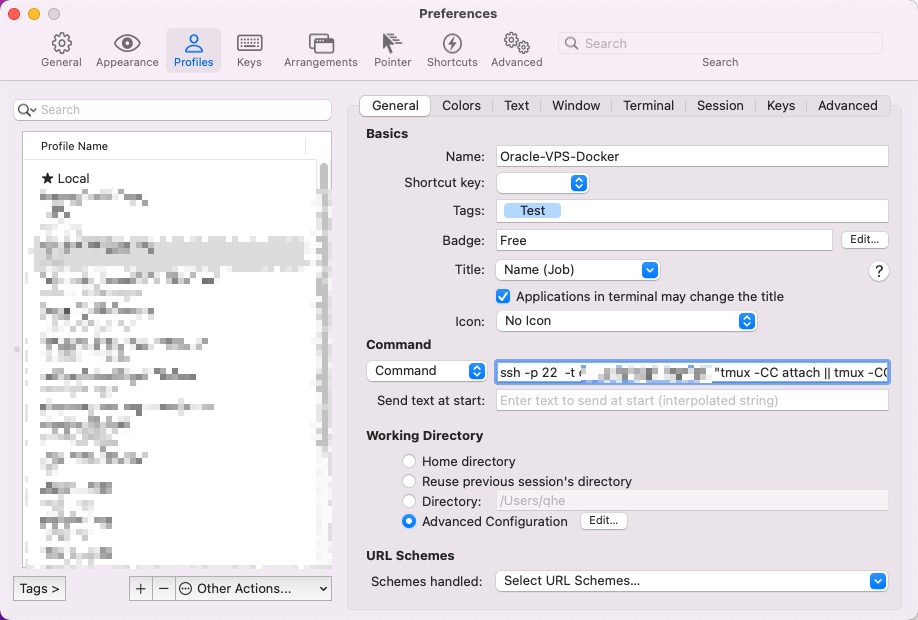The width and height of the screenshot is (918, 620).
Task: Click the magnifier in profile search
Action: tap(26, 110)
